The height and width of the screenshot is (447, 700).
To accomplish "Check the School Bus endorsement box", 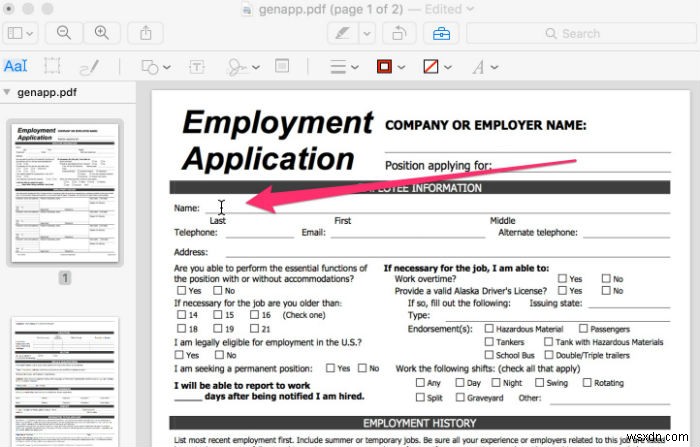I will coord(489,355).
